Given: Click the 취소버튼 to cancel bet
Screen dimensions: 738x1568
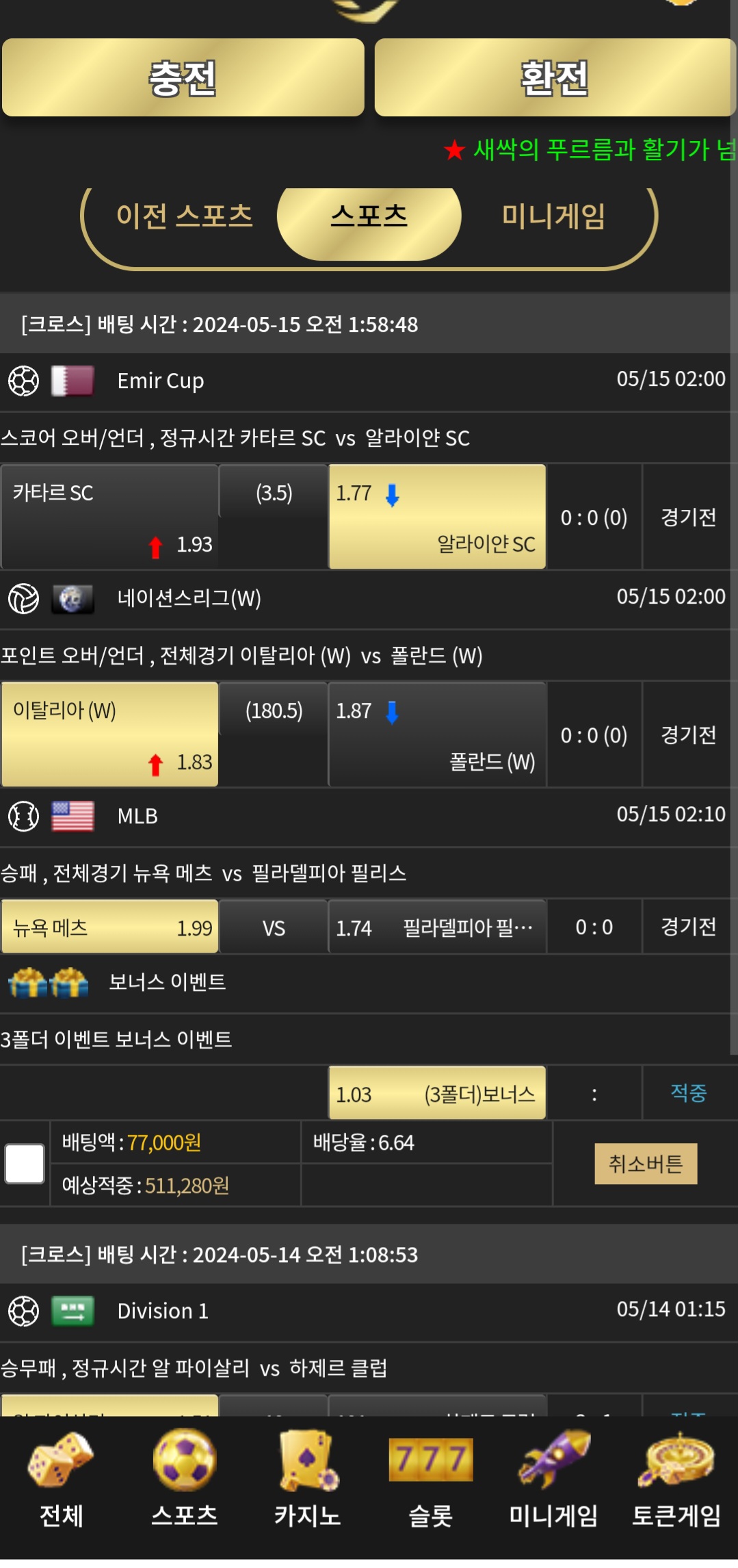Looking at the screenshot, I should [646, 1164].
